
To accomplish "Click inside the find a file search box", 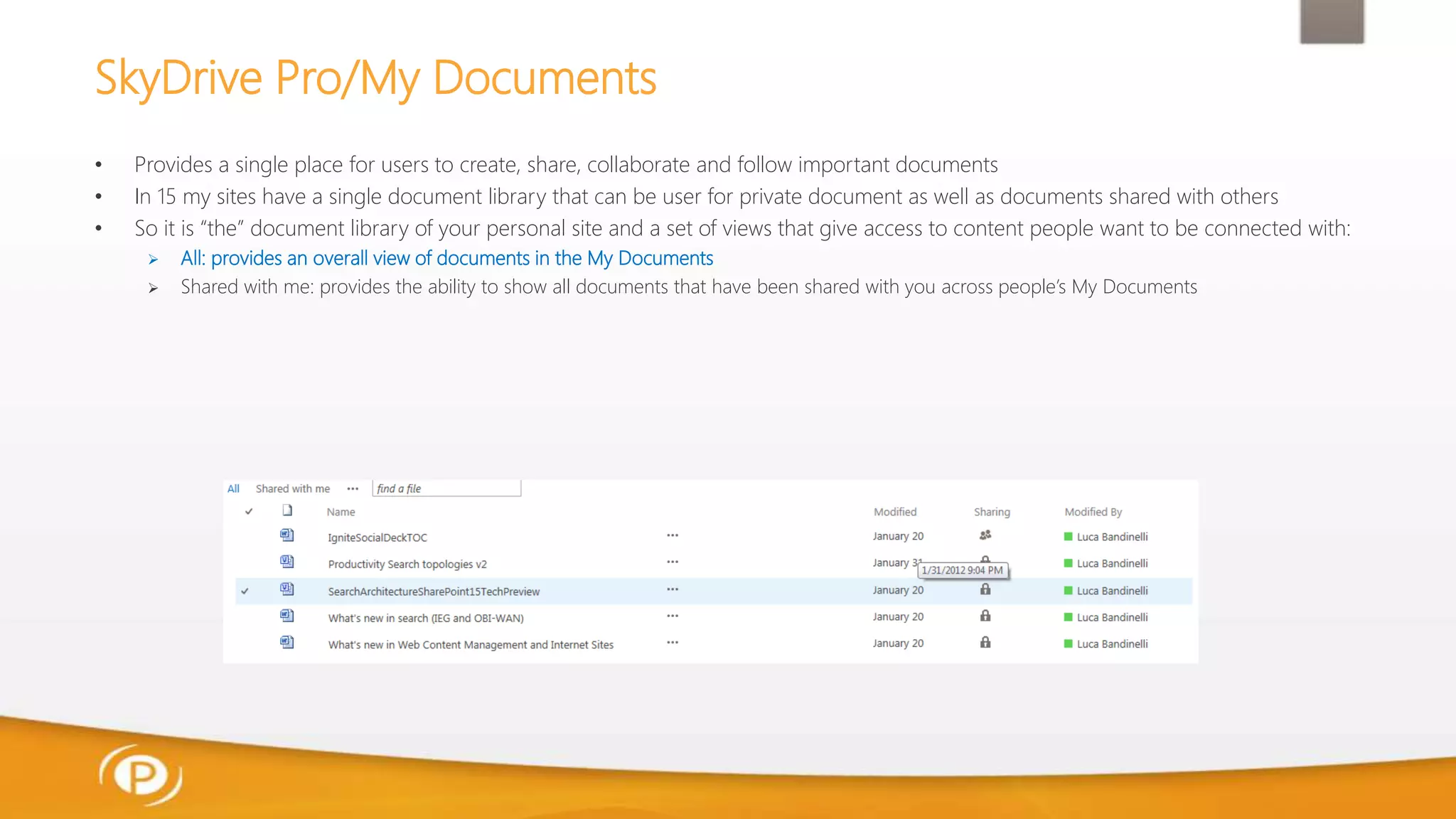I will 446,488.
